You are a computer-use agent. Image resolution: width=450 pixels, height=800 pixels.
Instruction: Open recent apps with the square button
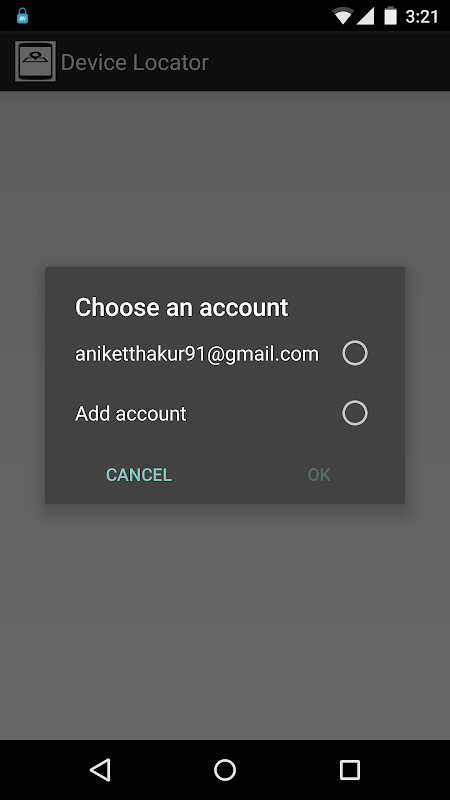click(349, 769)
